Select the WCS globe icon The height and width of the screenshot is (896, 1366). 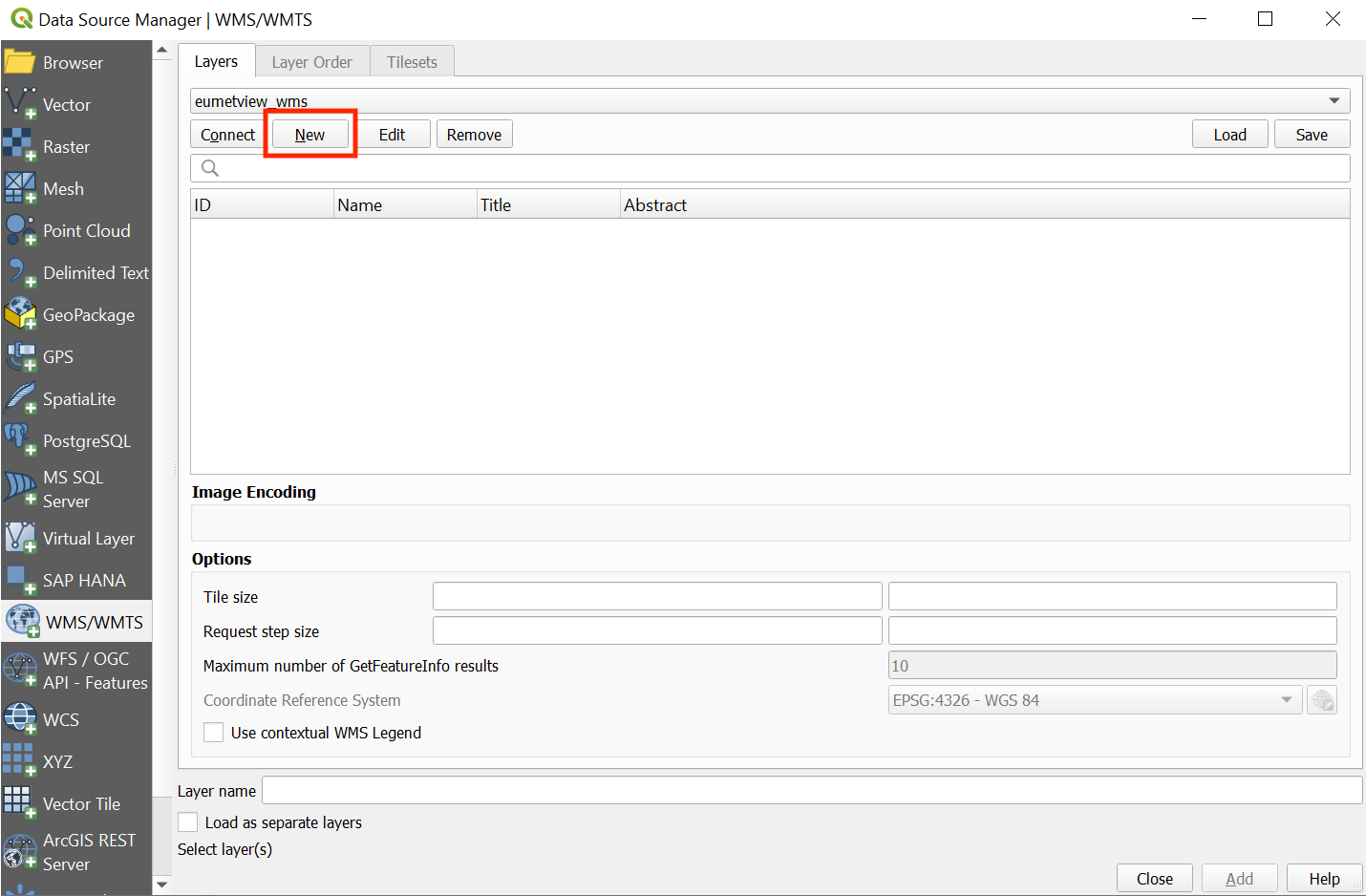[19, 719]
